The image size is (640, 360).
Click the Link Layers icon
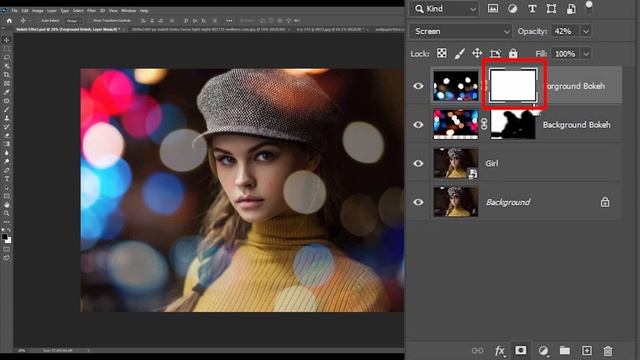(477, 351)
